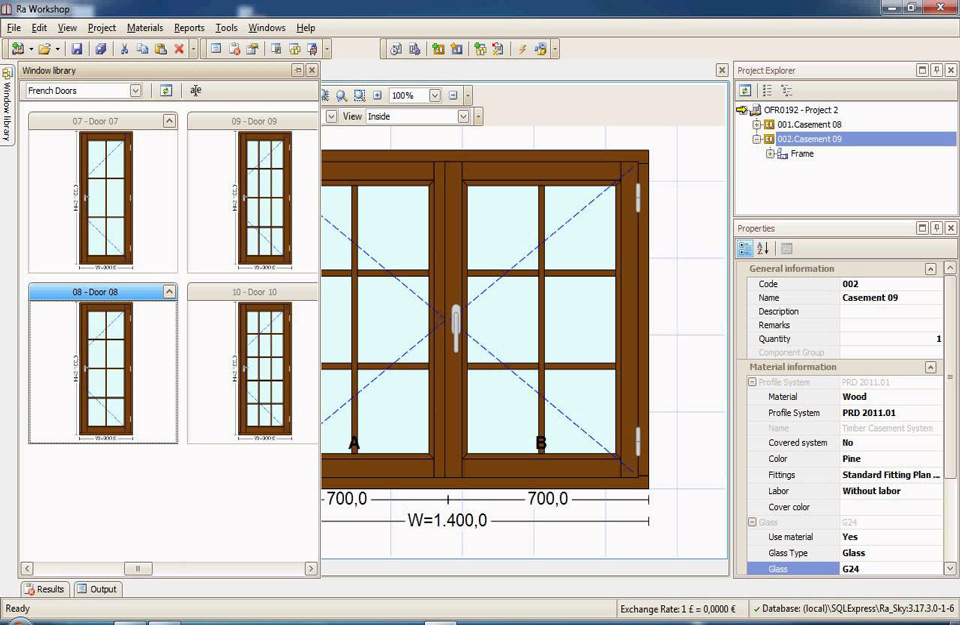Click the Zoom to selection rectangle icon

click(x=359, y=95)
